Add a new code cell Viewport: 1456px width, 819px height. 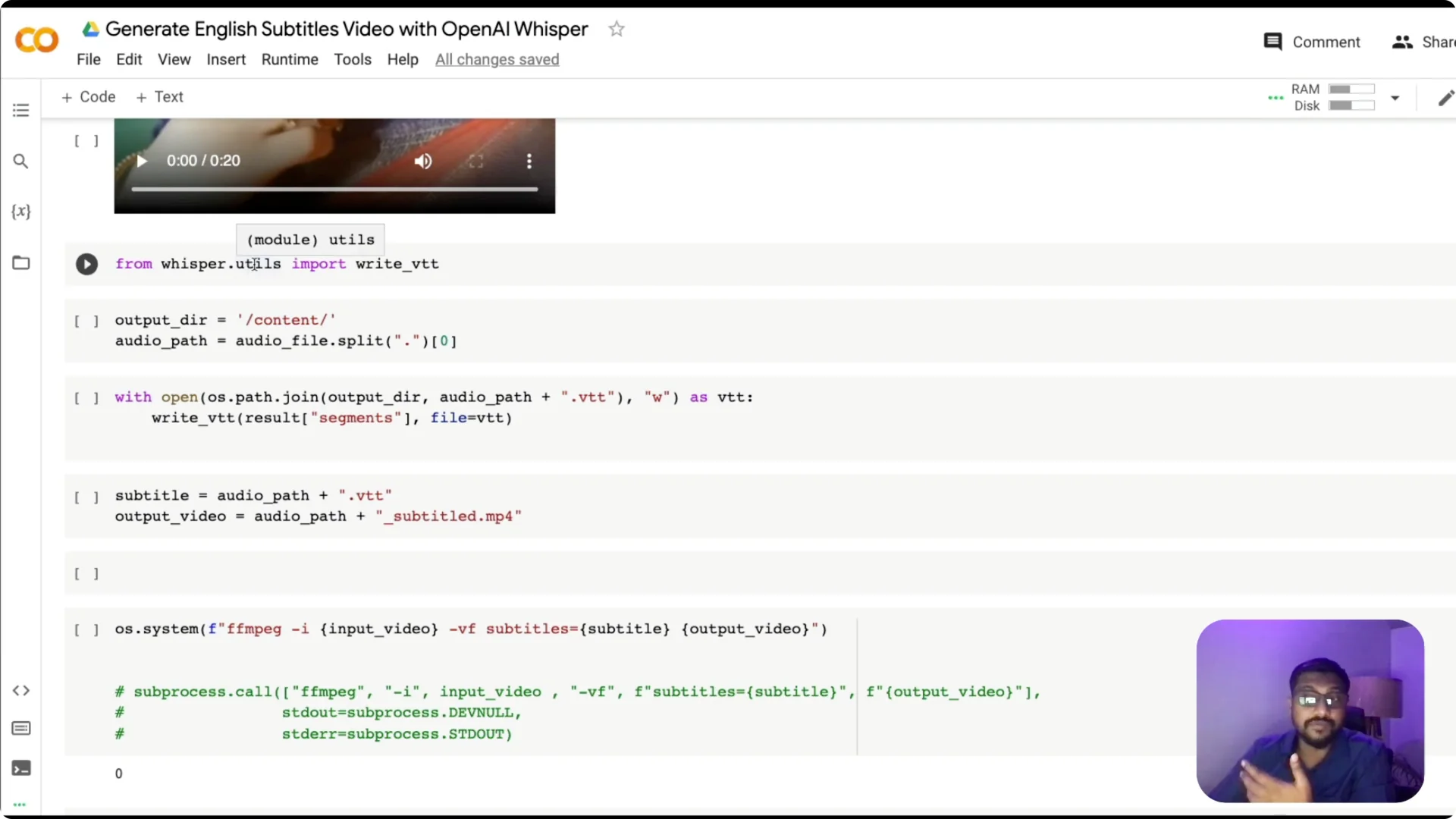click(88, 97)
